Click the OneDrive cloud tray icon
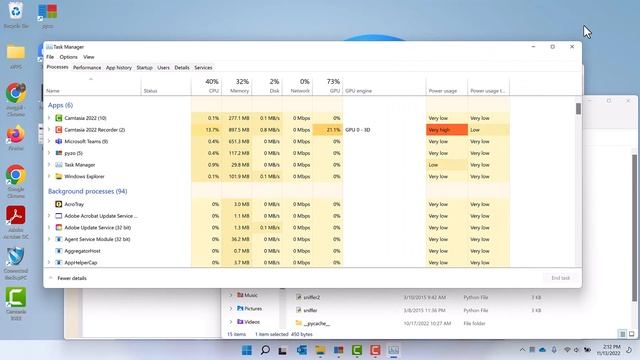Viewport: 640px width, 360px height. click(542, 350)
